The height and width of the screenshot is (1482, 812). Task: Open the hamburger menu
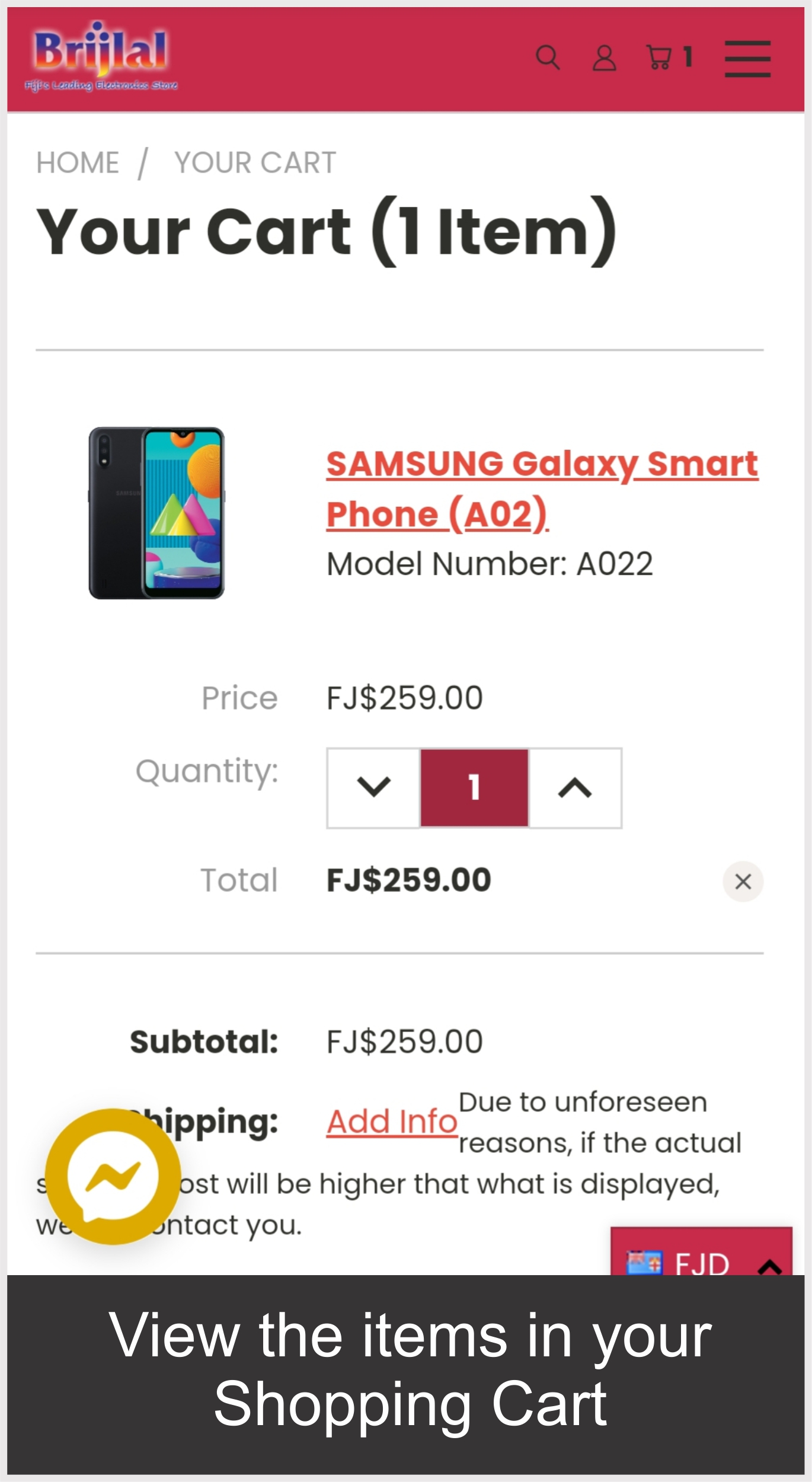tap(747, 59)
